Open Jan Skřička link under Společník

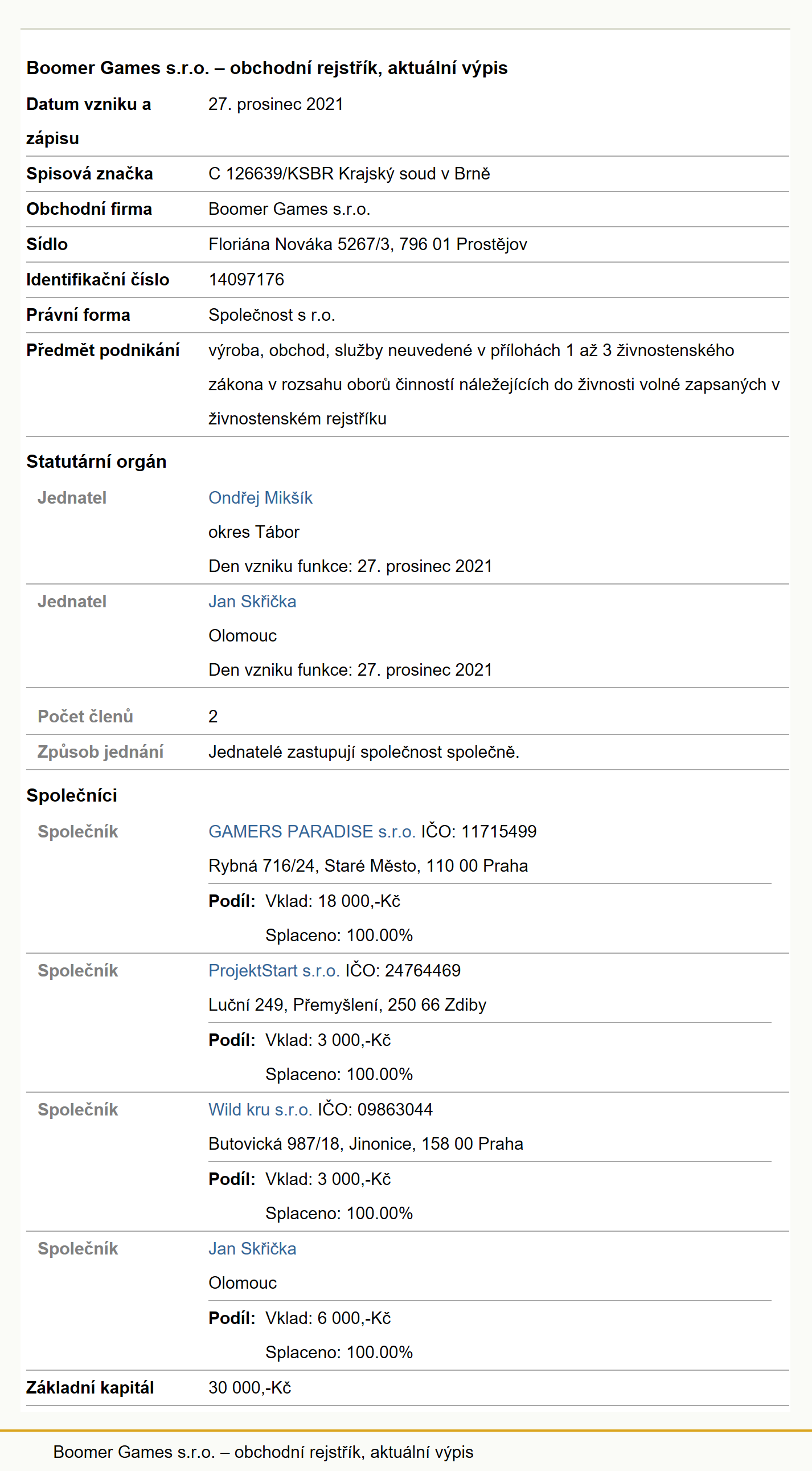point(252,1249)
